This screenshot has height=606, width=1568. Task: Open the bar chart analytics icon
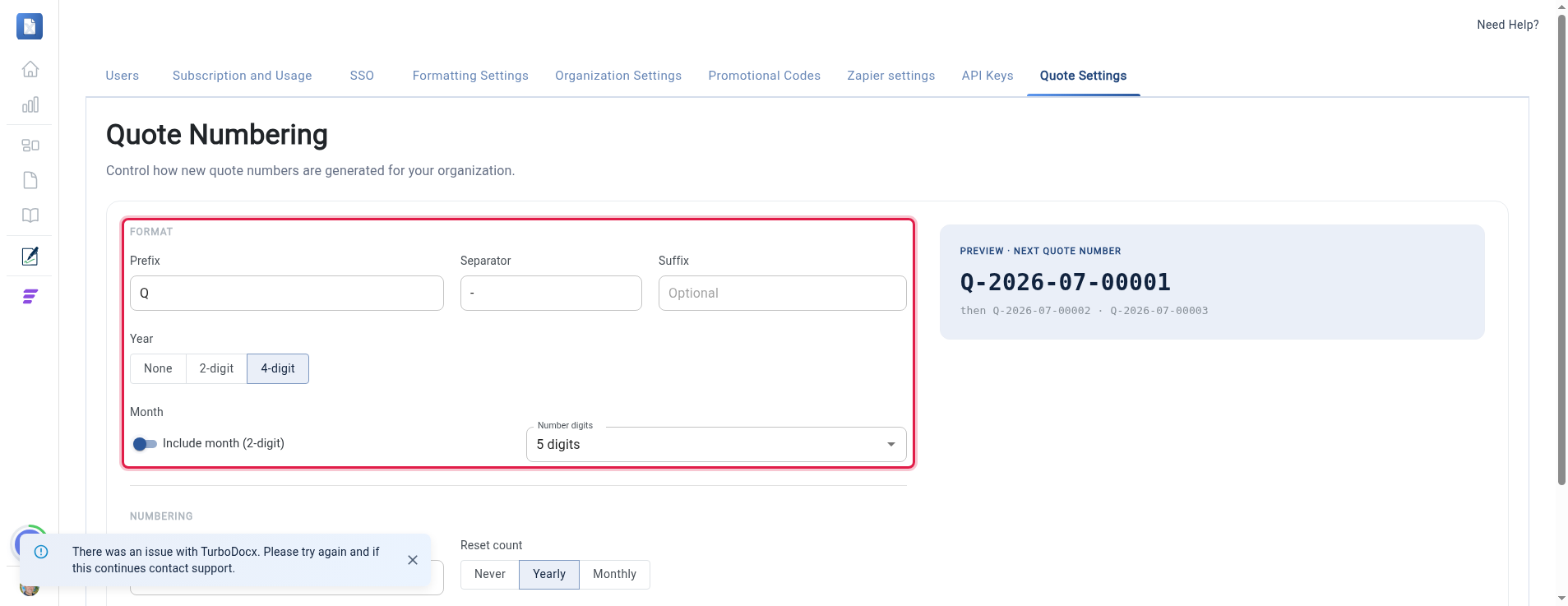point(30,104)
